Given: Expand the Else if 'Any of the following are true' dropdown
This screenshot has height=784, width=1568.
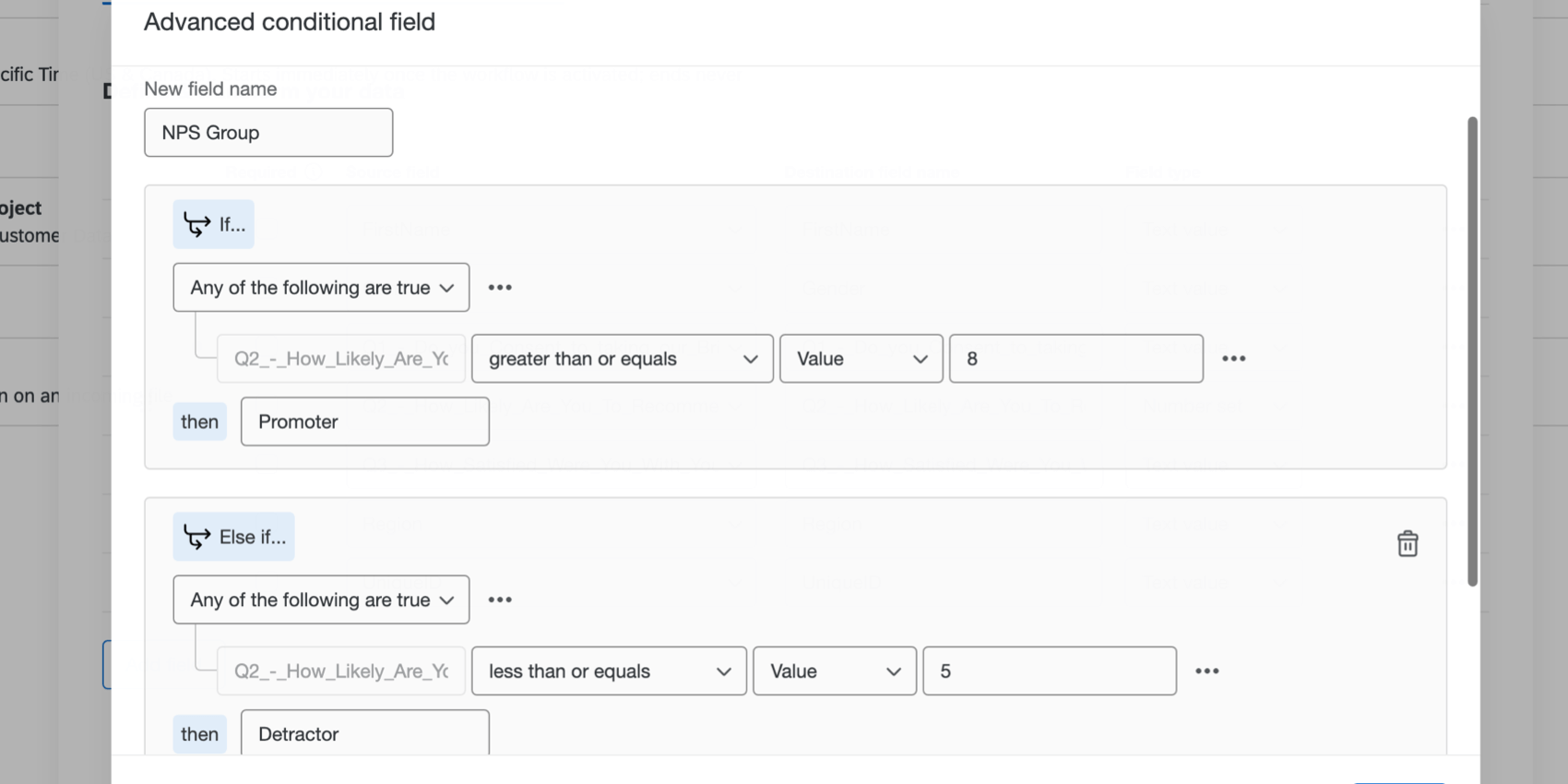Looking at the screenshot, I should 321,600.
